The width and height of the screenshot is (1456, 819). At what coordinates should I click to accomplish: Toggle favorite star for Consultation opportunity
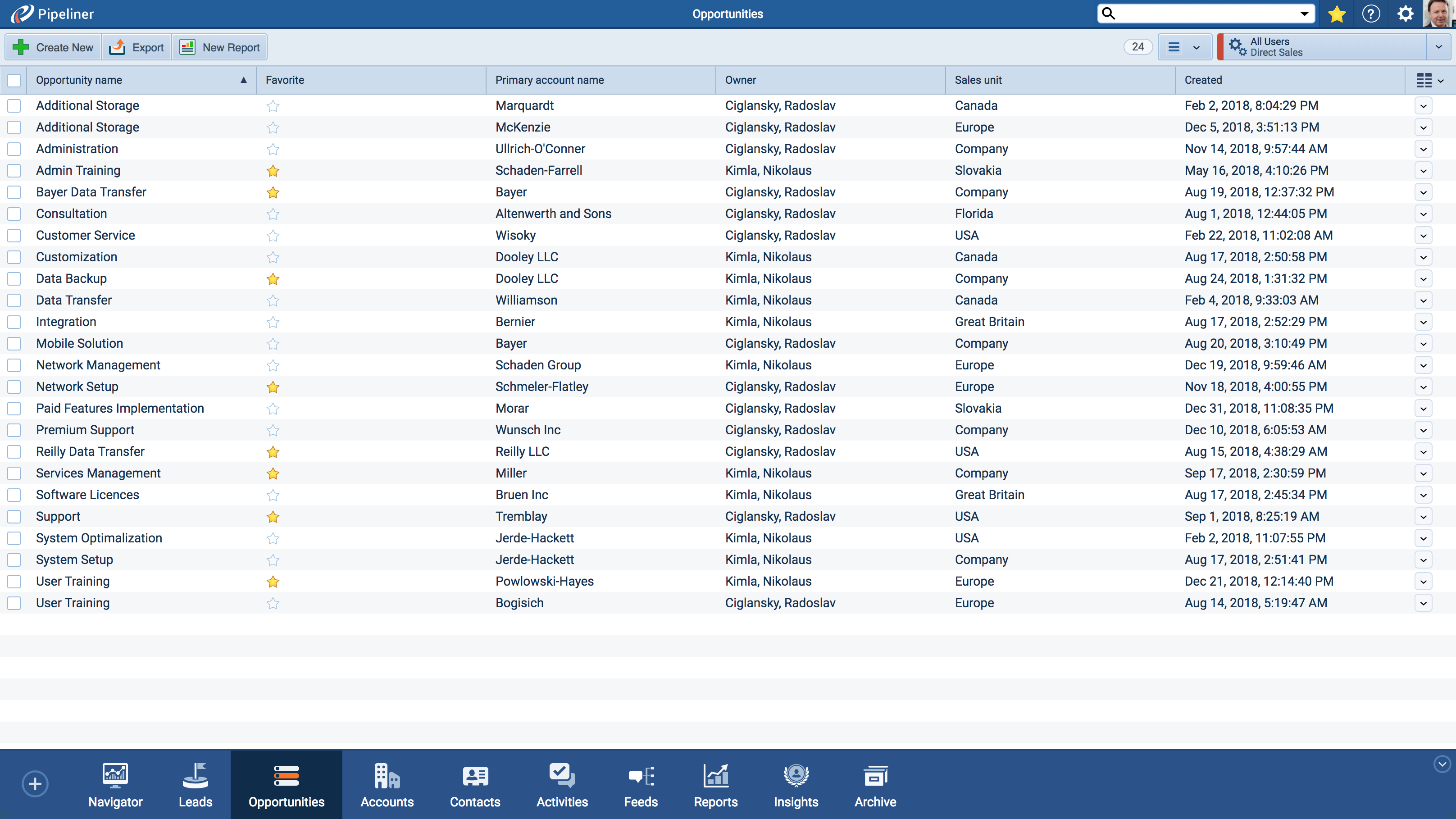coord(273,214)
